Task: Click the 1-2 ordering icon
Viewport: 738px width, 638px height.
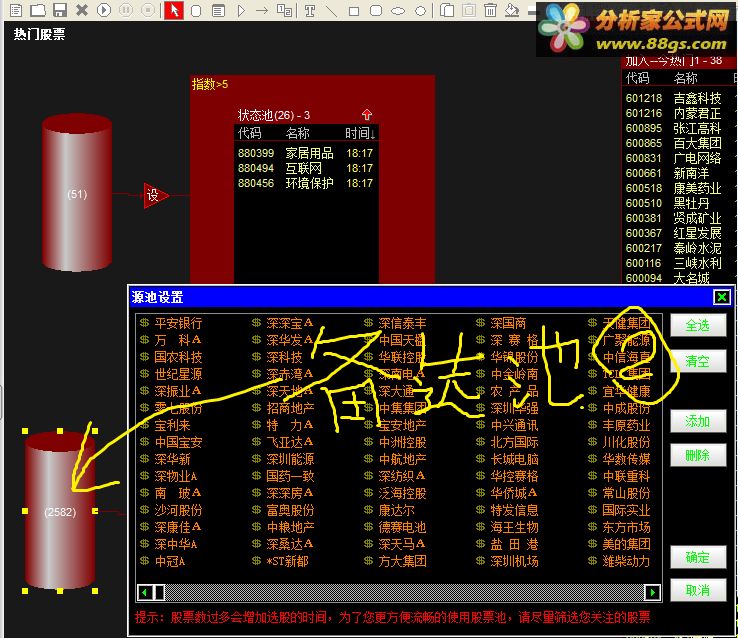Action: [284, 10]
